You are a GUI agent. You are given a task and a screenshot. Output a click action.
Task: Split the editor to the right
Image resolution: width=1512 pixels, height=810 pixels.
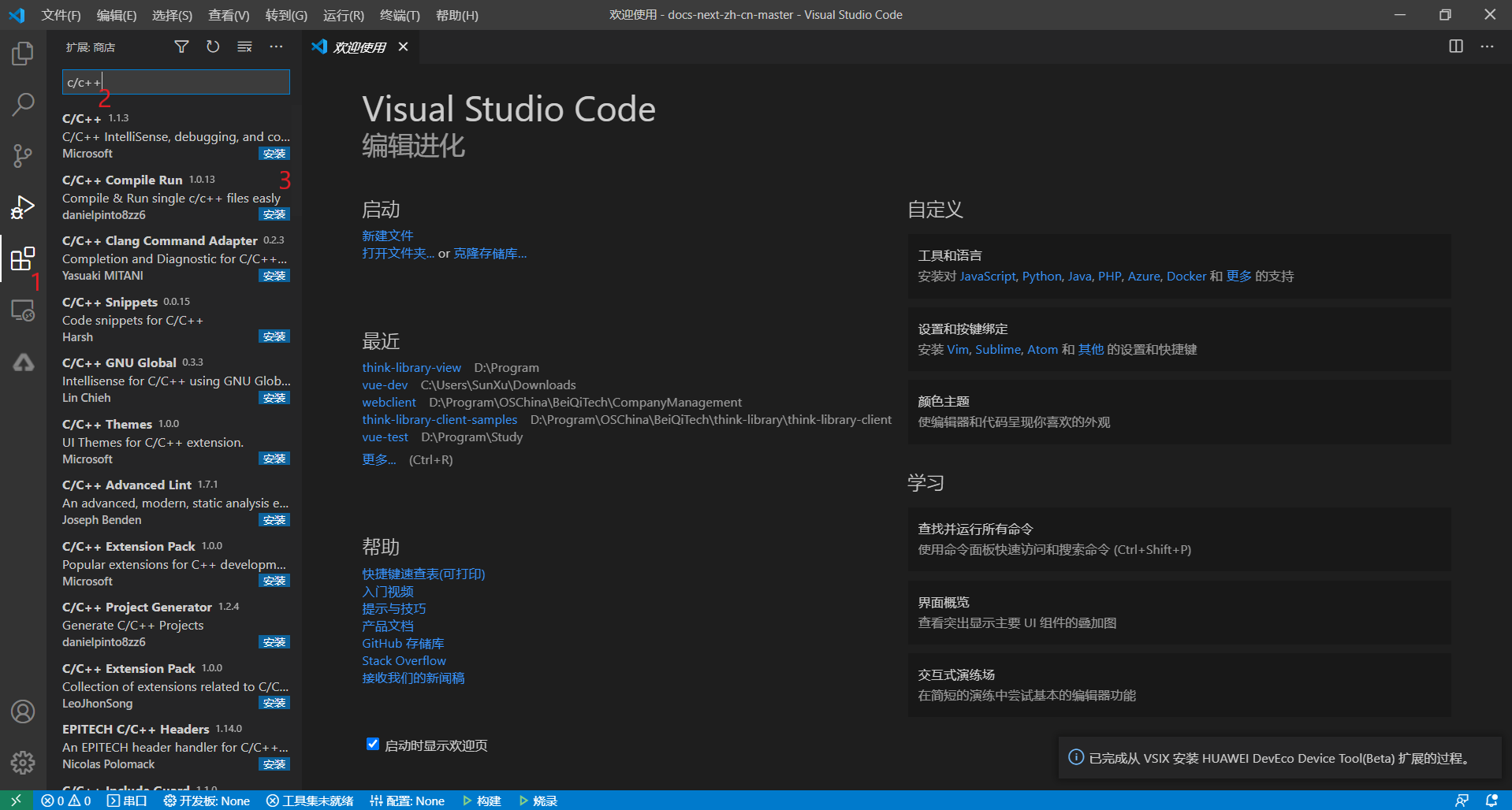[x=1456, y=46]
